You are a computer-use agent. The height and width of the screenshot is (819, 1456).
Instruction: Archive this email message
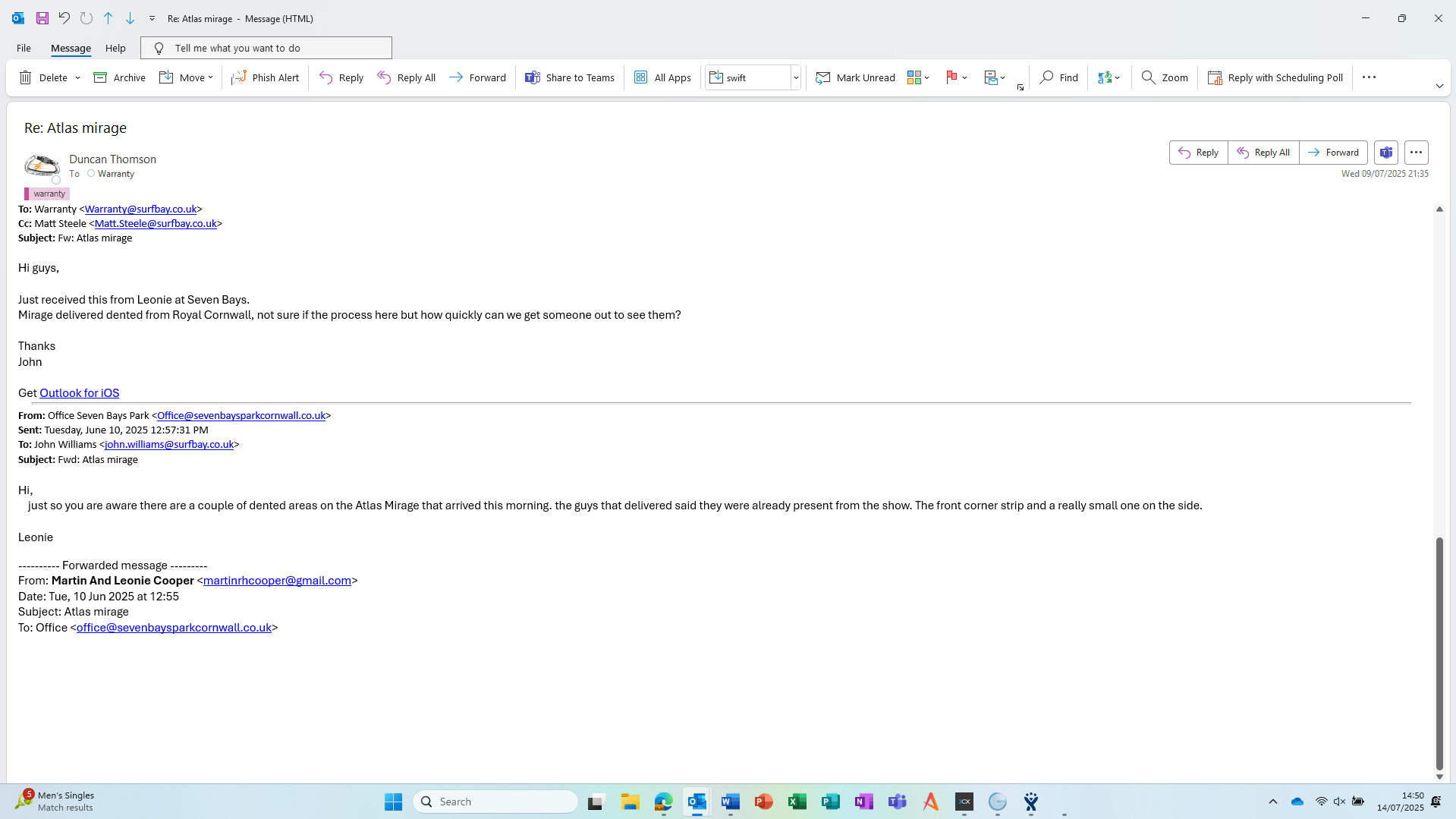119,77
